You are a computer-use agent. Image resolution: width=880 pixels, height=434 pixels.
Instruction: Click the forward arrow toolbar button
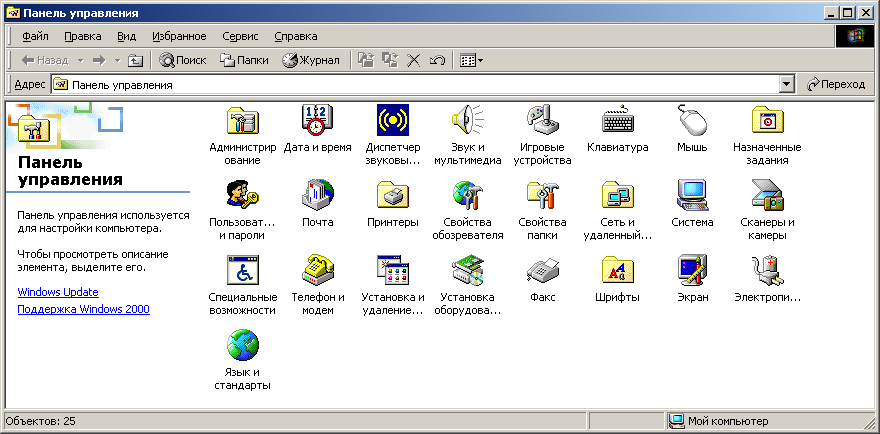99,60
